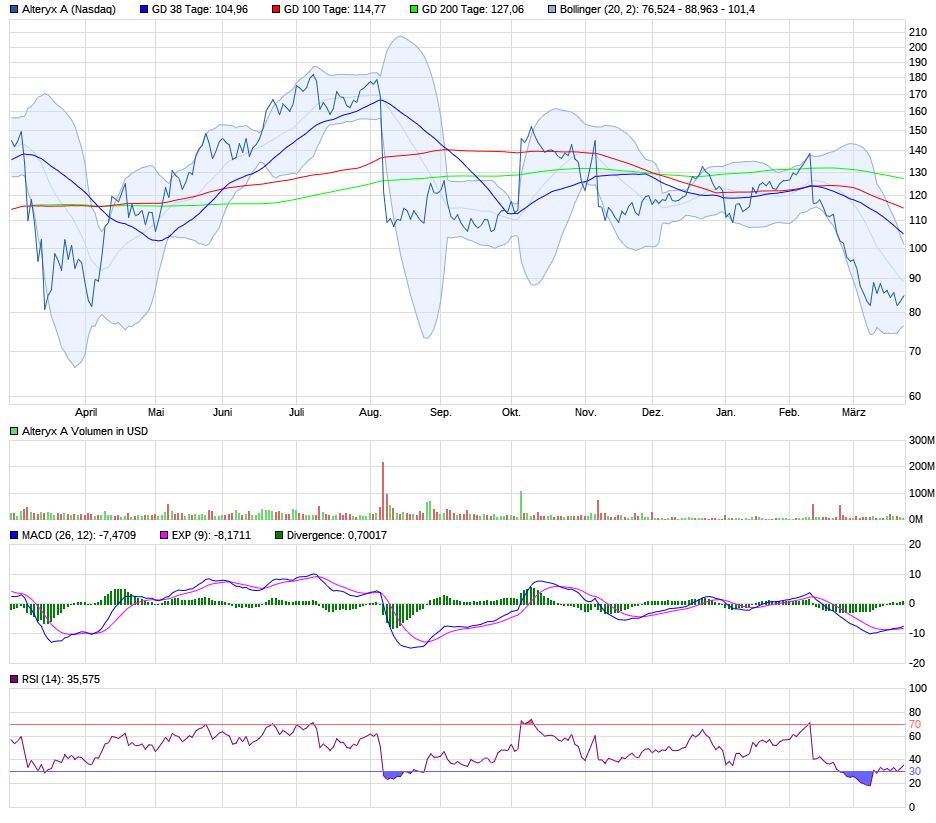Screen dimensions: 936x823
Task: Click the Alteryx A (Nasdaq) legend swatch
Action: (14, 9)
